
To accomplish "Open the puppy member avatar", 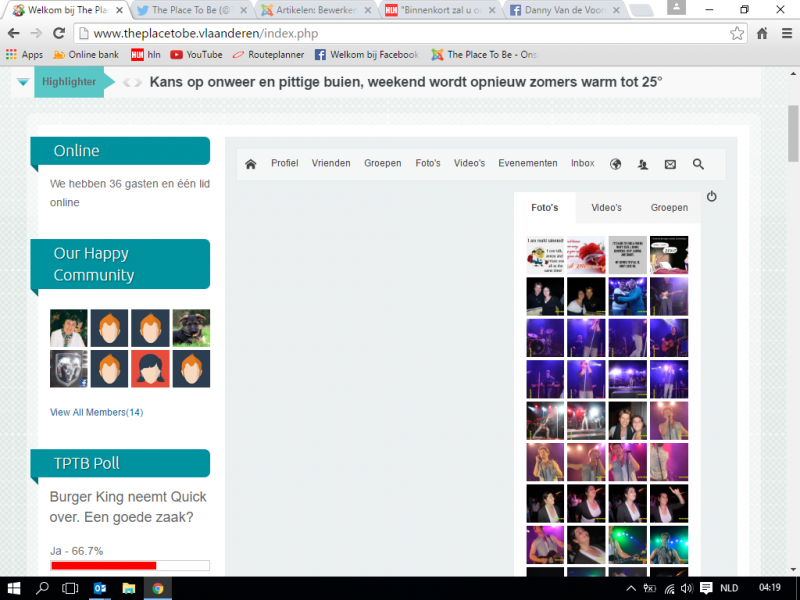I will tap(191, 328).
